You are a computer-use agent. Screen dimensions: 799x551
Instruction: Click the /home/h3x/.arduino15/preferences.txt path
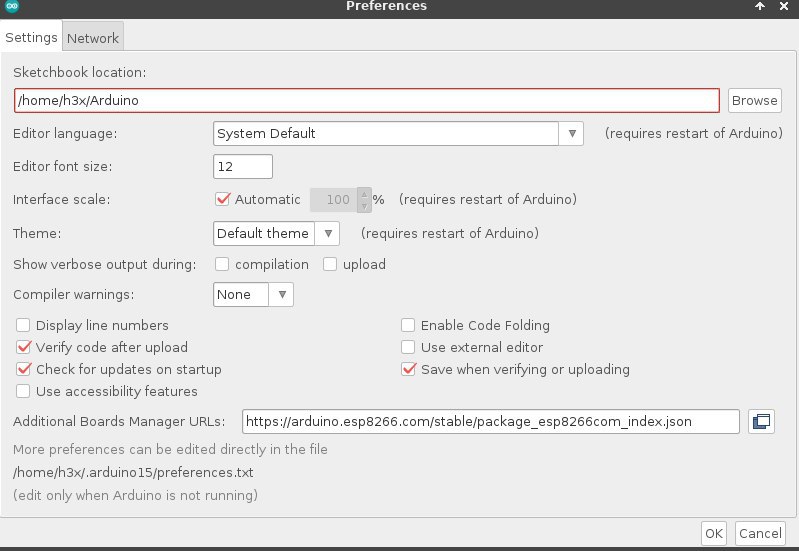click(x=133, y=473)
